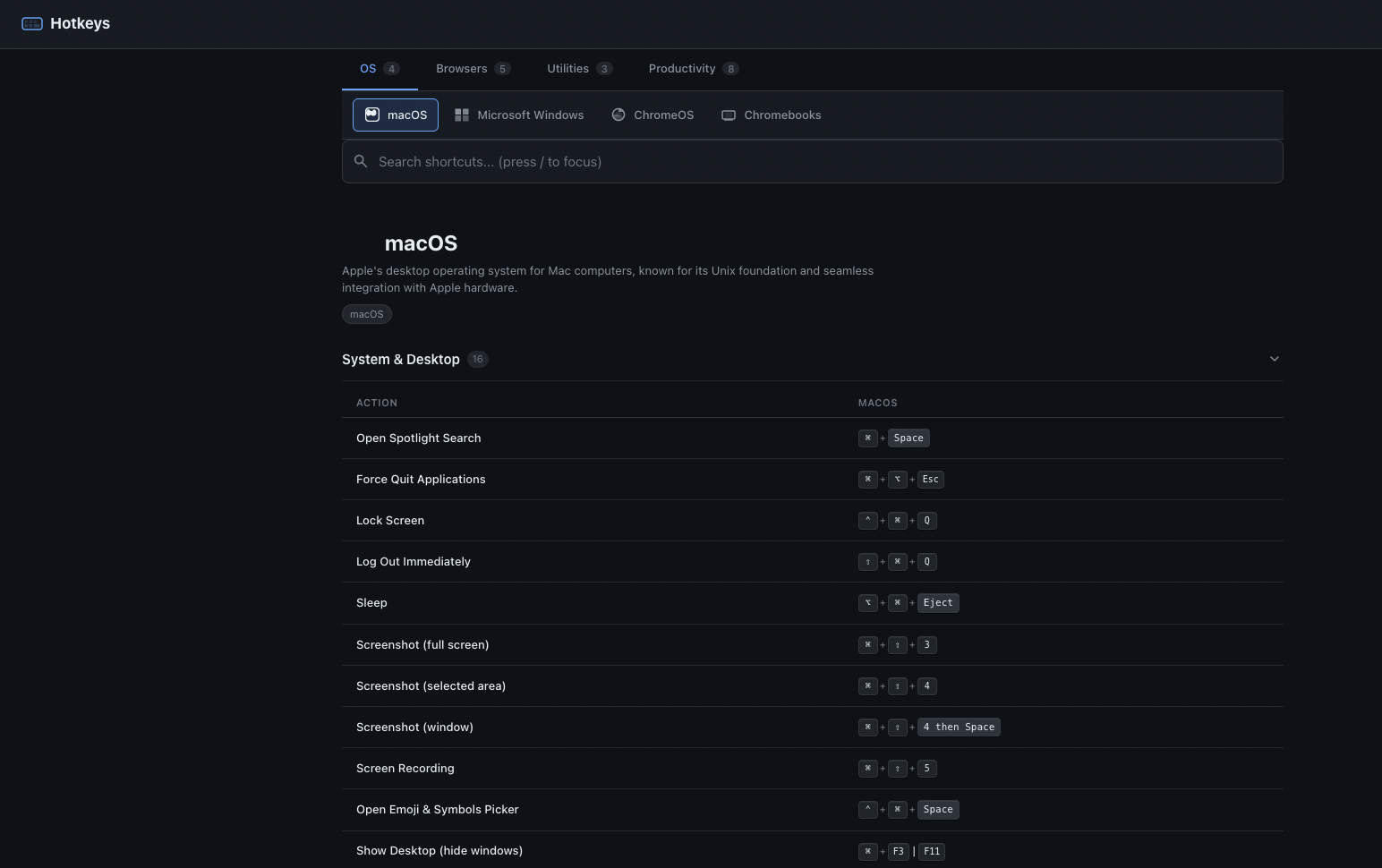The image size is (1382, 868).
Task: Click the ACTION column header
Action: tap(377, 403)
